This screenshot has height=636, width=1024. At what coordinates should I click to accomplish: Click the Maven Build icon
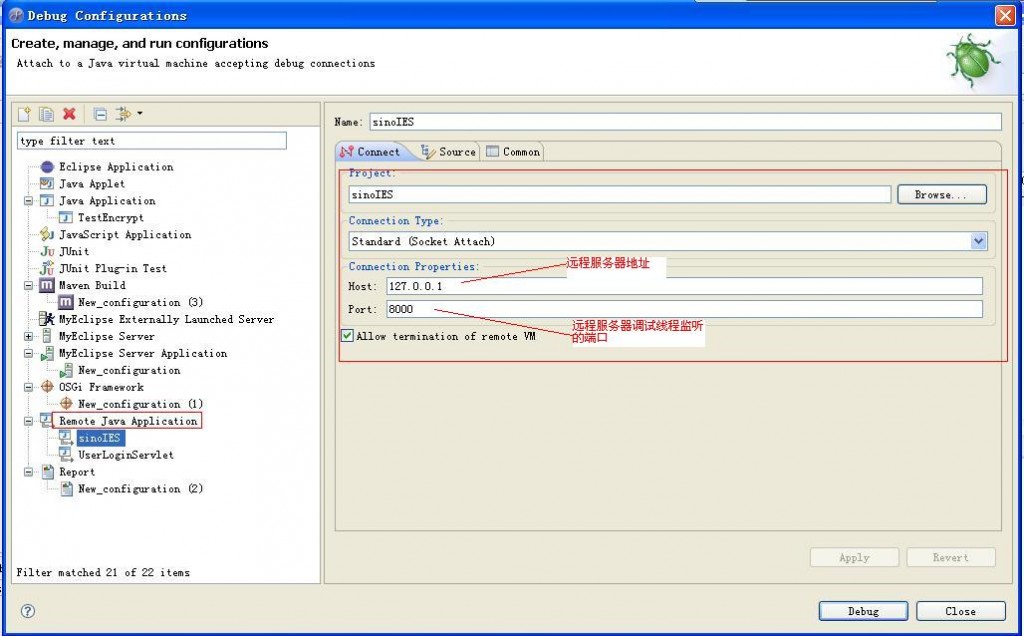47,285
